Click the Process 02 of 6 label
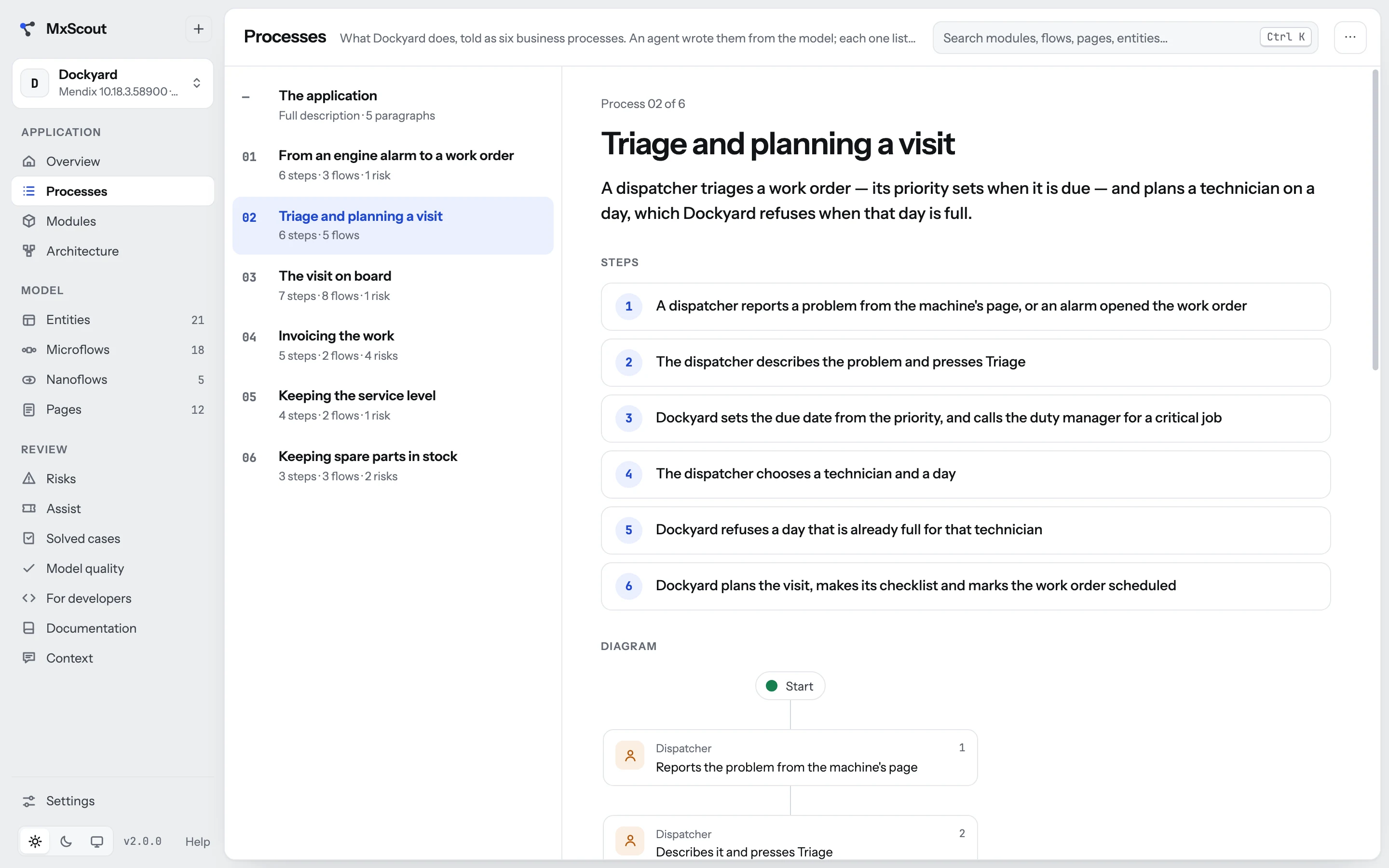 pos(643,104)
